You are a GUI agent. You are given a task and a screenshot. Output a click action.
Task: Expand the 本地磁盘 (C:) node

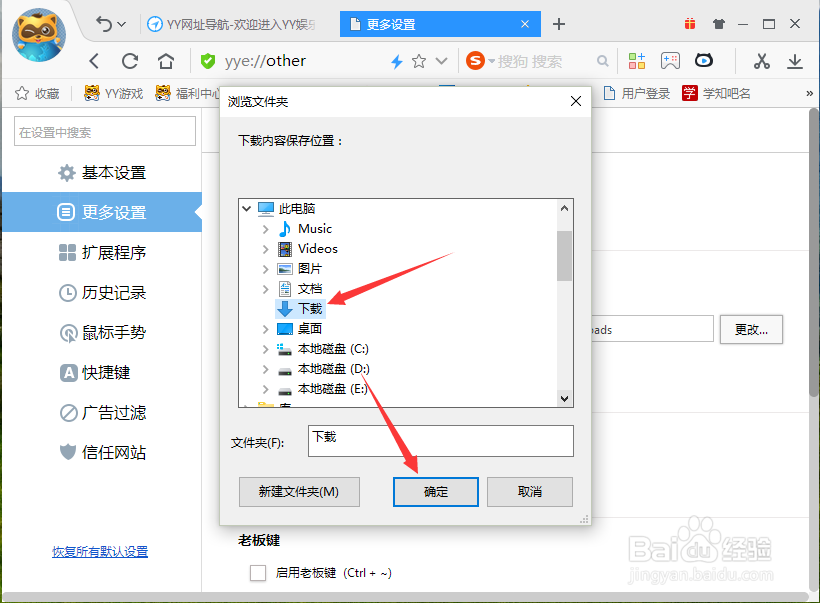coord(266,349)
